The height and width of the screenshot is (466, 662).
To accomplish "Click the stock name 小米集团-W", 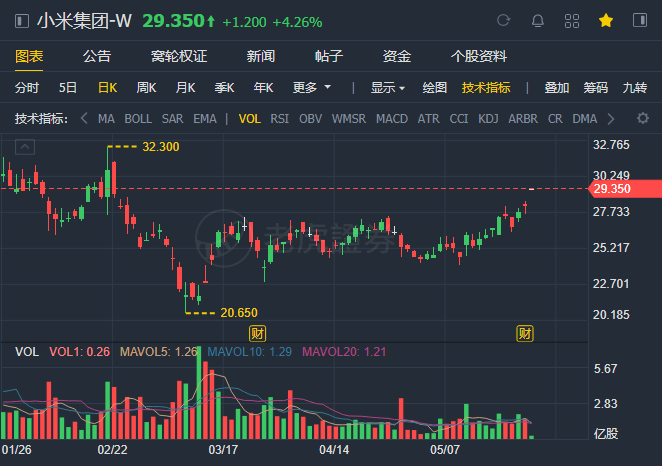I will click(84, 21).
